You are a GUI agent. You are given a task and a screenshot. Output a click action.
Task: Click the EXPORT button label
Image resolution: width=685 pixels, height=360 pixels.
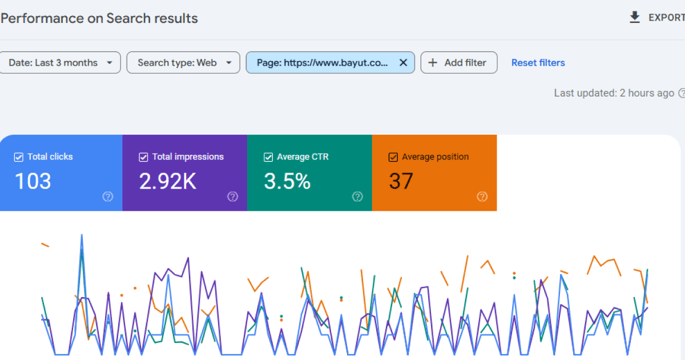[x=666, y=18]
